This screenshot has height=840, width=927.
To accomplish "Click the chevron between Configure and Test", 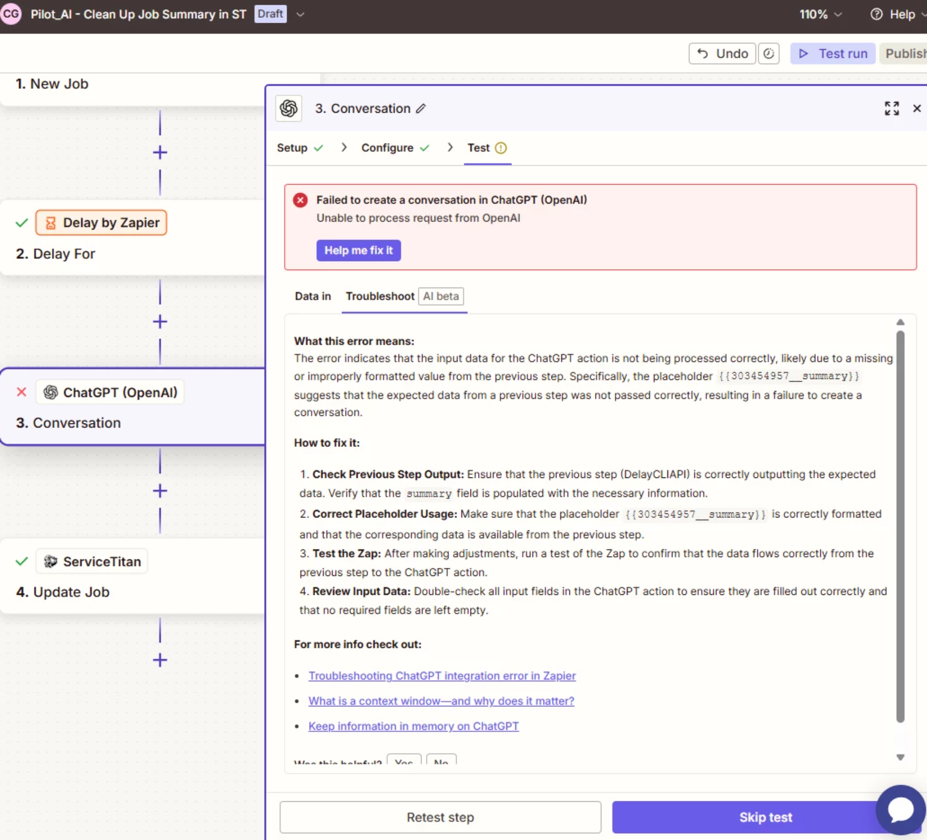I will pyautogui.click(x=450, y=148).
